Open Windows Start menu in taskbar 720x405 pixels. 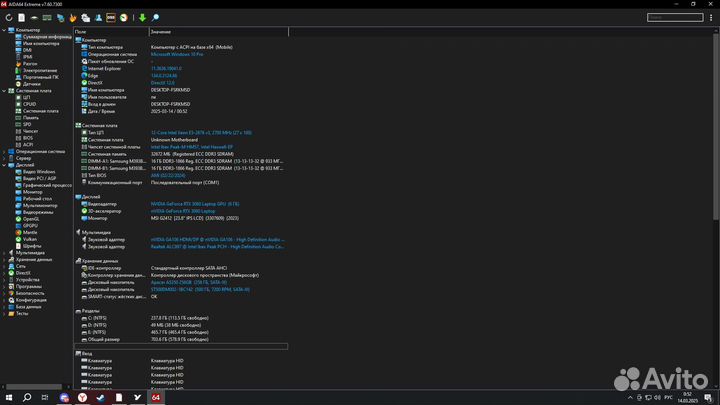pos(9,398)
